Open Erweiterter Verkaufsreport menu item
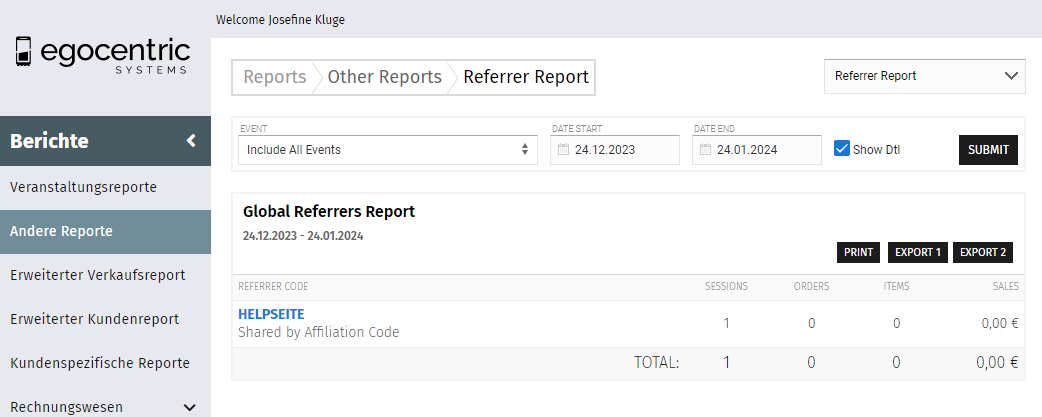This screenshot has height=417, width=1042. (98, 275)
